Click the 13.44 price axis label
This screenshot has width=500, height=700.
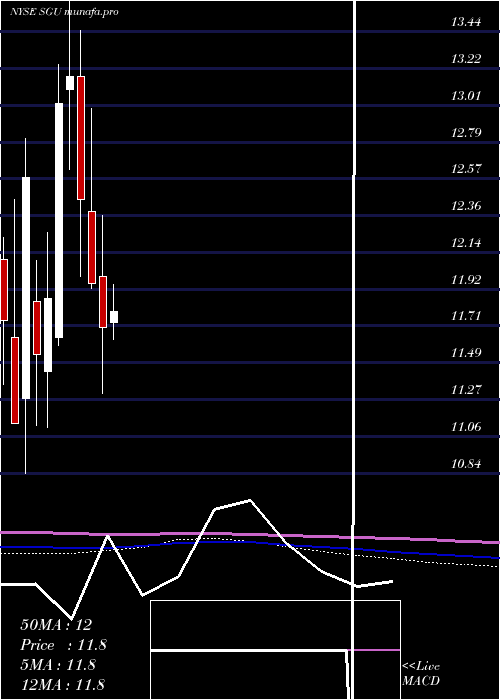point(466,22)
